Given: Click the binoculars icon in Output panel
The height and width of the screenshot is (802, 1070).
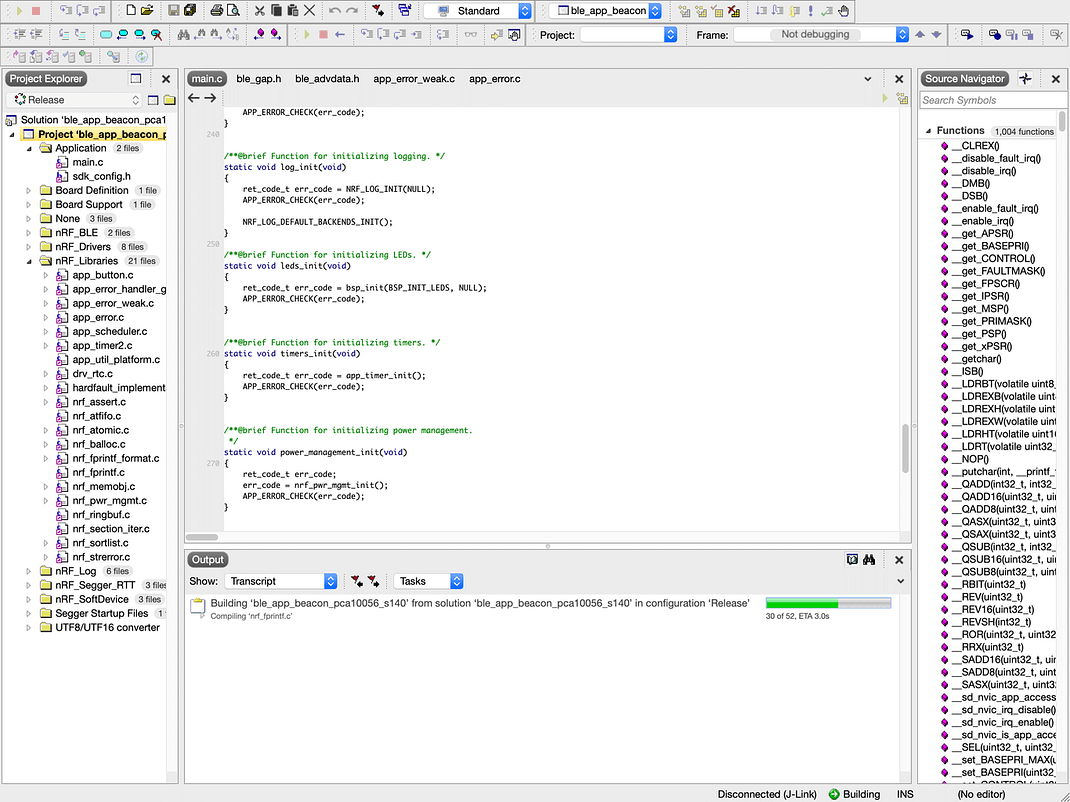Looking at the screenshot, I should click(869, 560).
